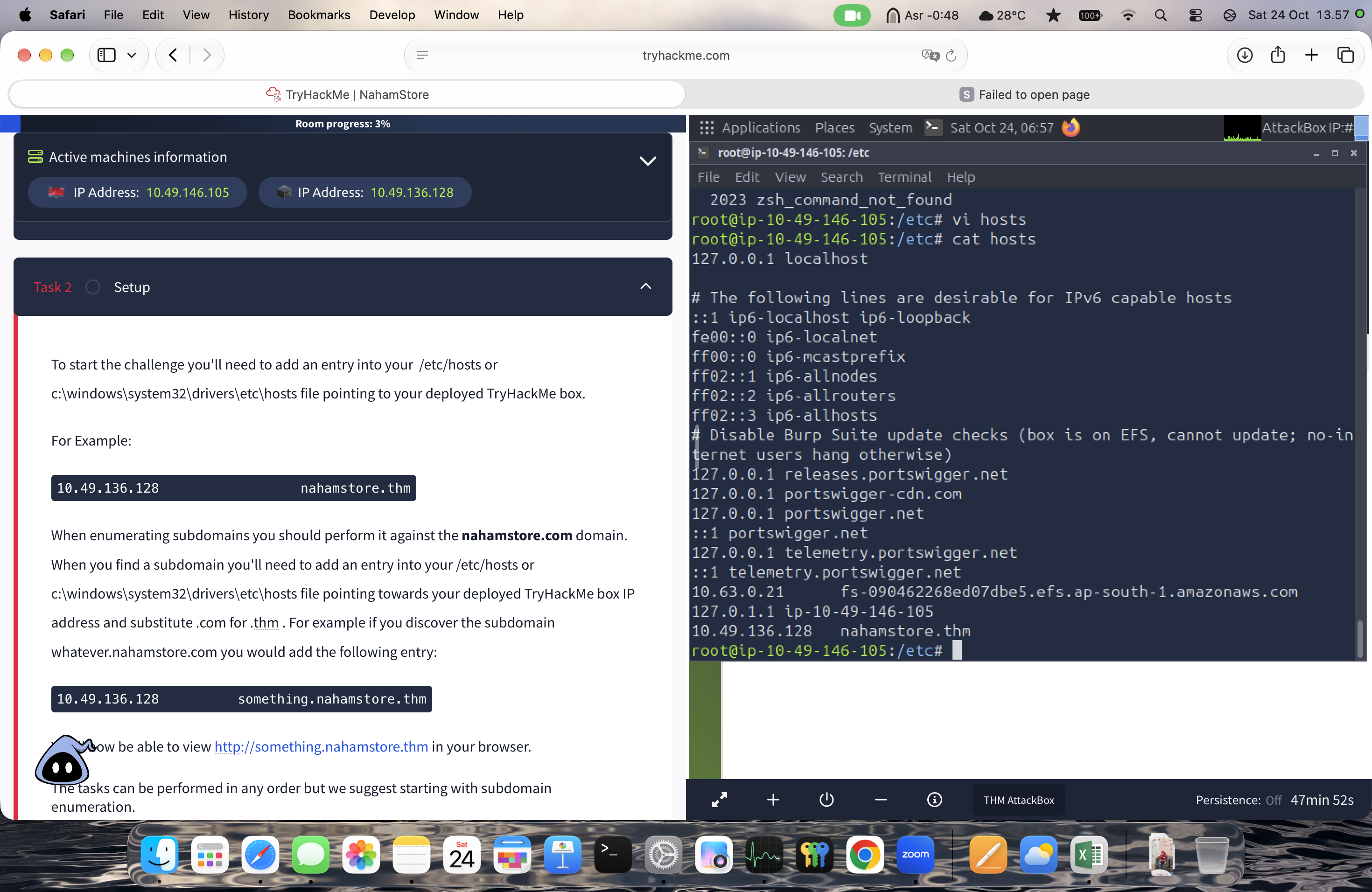Open AttackBox Places menu
This screenshot has width=1372, height=892.
(834, 128)
